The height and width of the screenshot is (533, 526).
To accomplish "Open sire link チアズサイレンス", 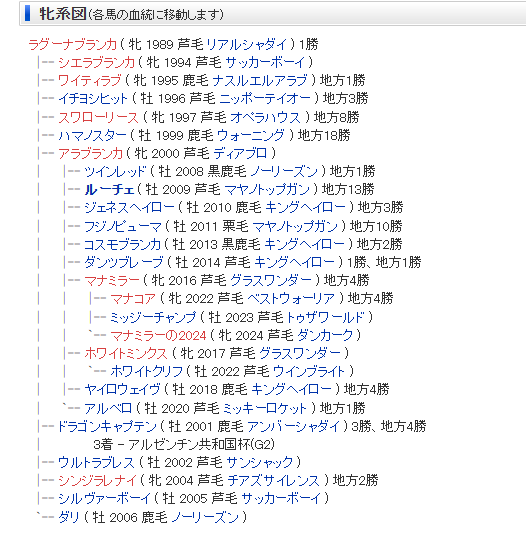I will pos(274,481).
